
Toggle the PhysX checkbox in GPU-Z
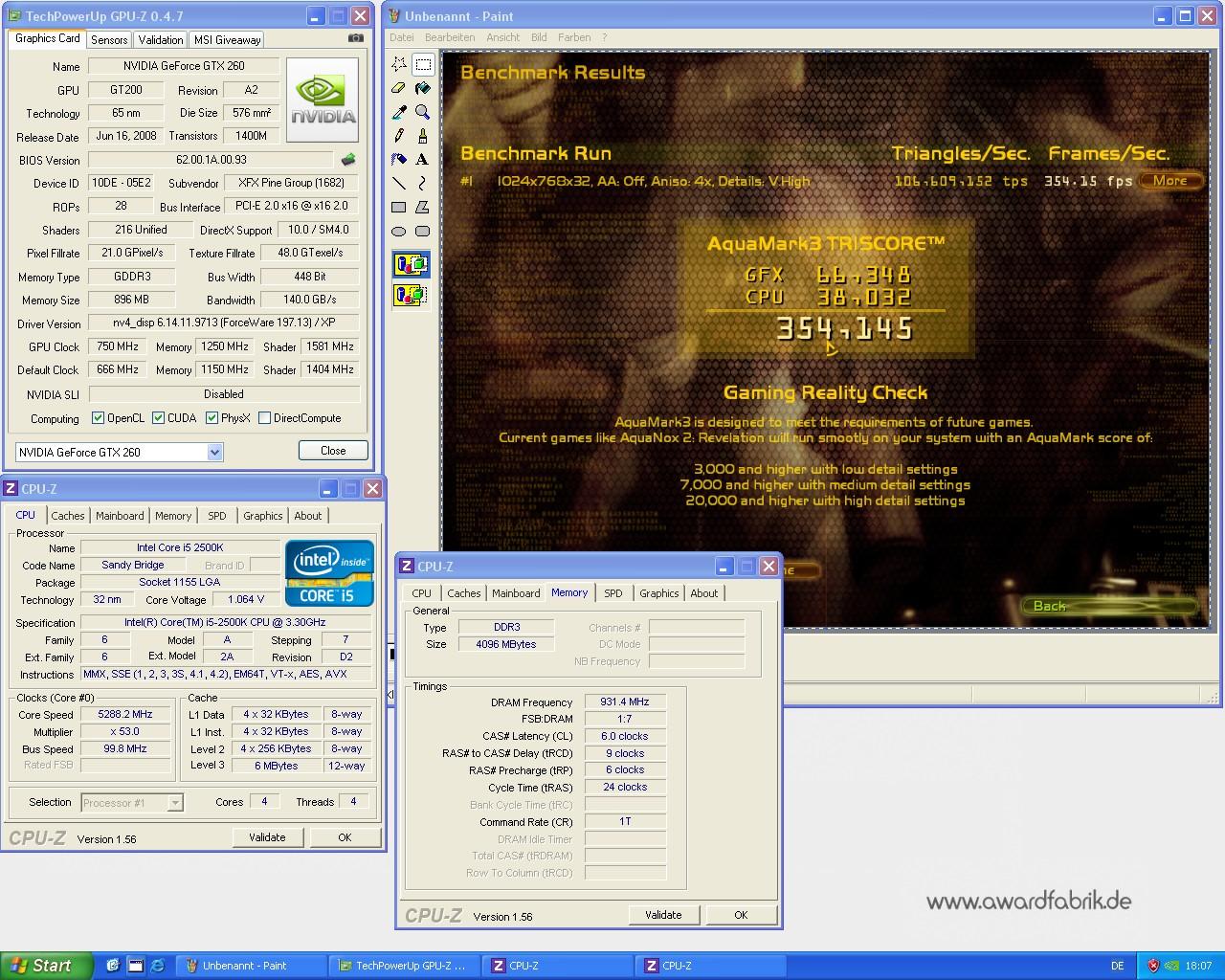pos(212,418)
